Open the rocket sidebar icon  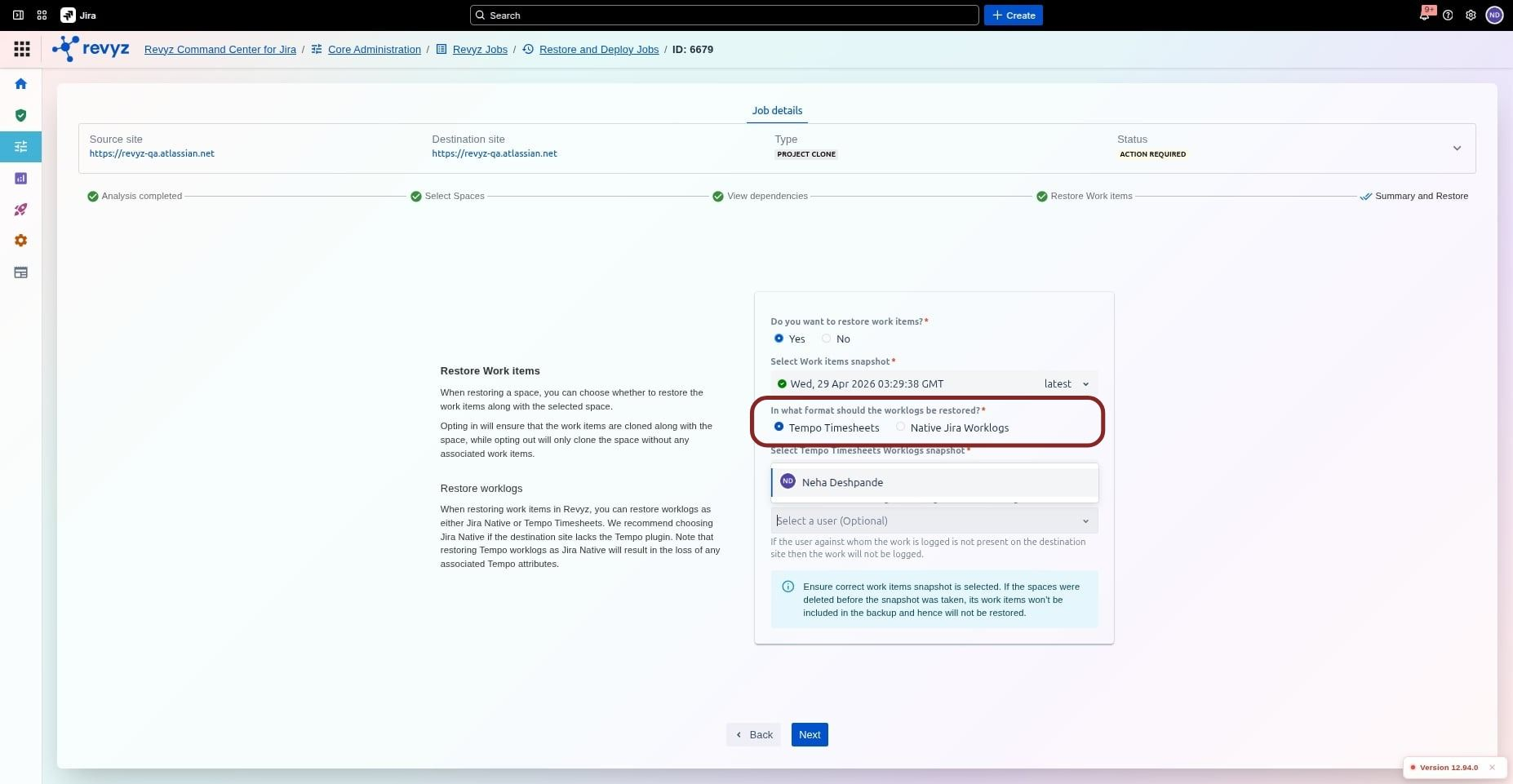pos(21,210)
